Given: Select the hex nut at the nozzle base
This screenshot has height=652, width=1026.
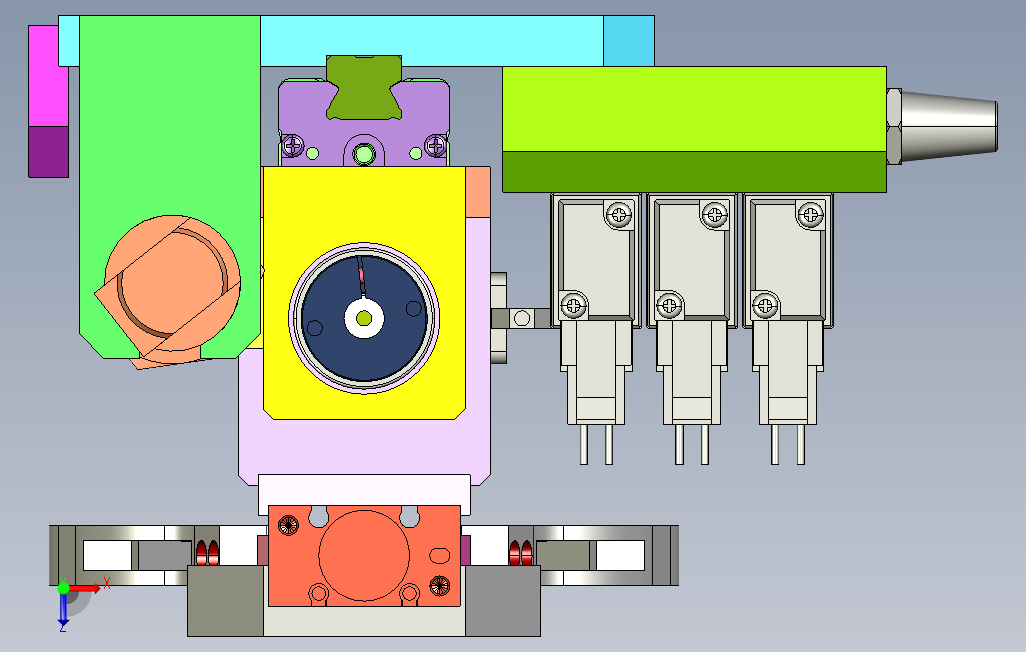Looking at the screenshot, I should [894, 126].
